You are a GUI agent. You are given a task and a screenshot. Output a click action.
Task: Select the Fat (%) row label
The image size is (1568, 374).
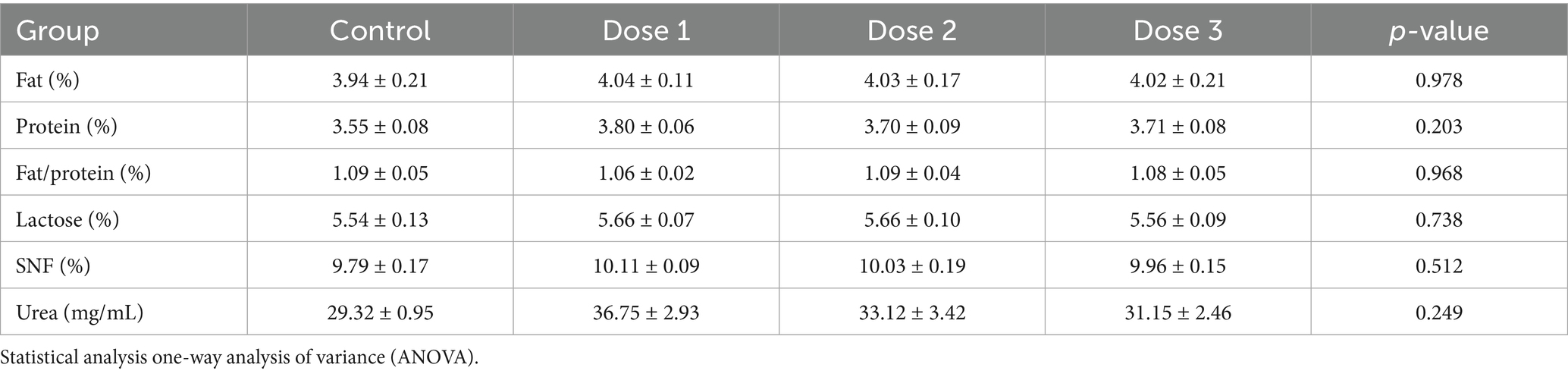tap(48, 80)
